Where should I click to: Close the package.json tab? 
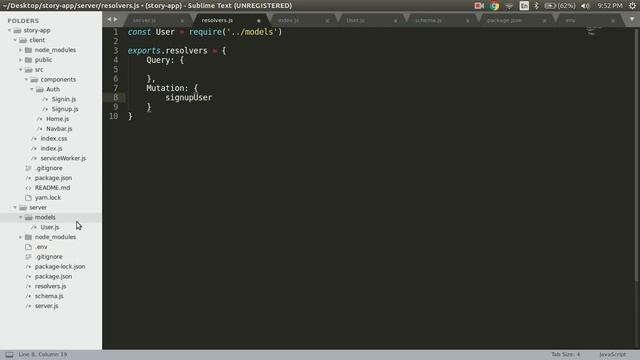[x=544, y=20]
